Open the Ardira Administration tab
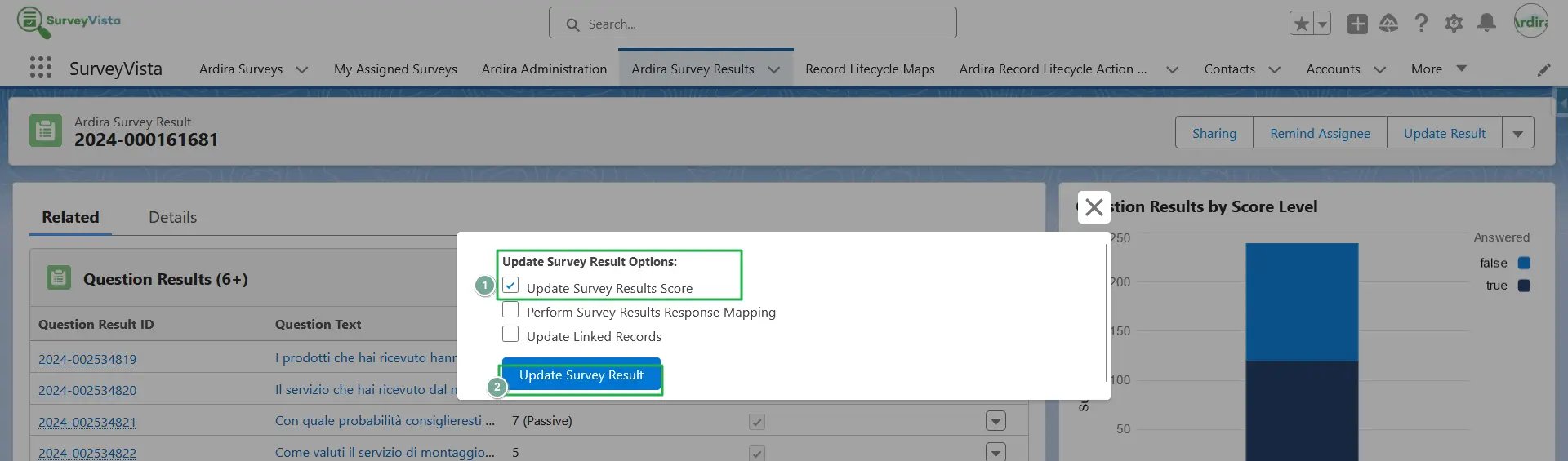This screenshot has height=461, width=1568. point(544,69)
